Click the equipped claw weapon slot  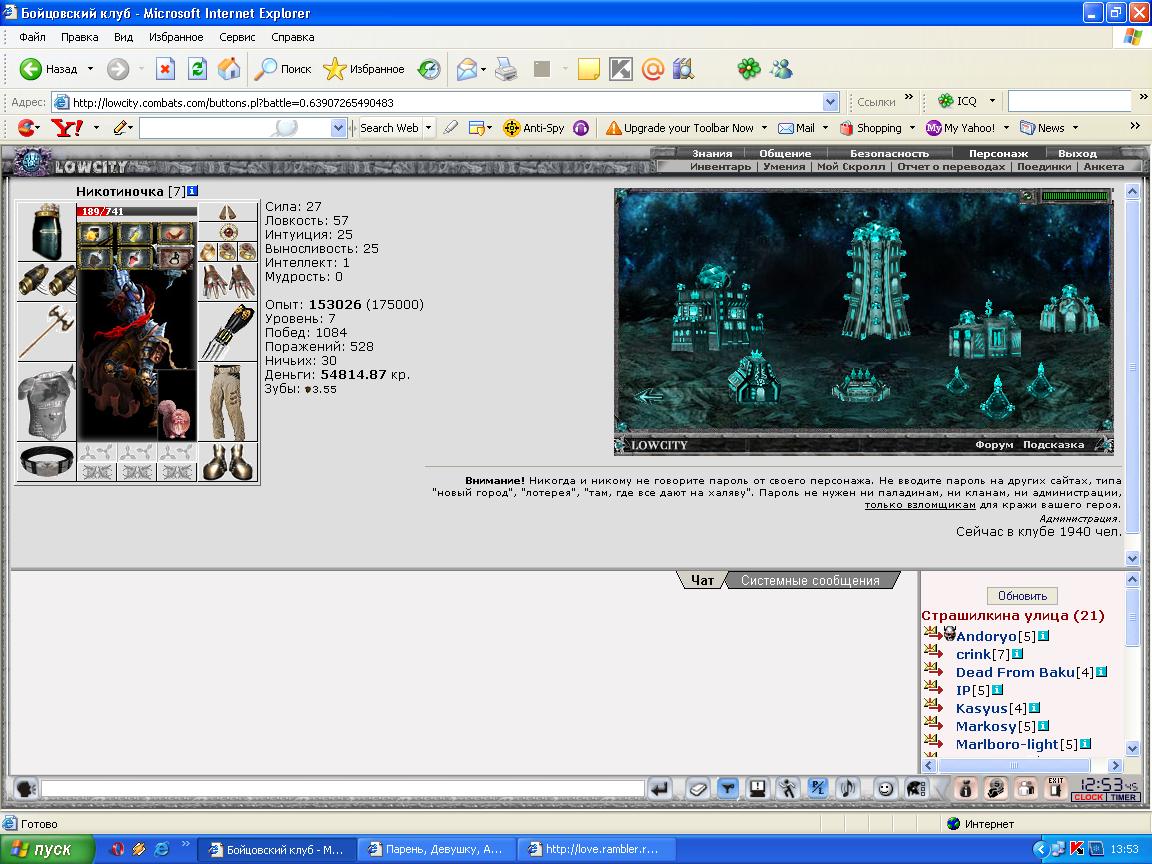[228, 331]
